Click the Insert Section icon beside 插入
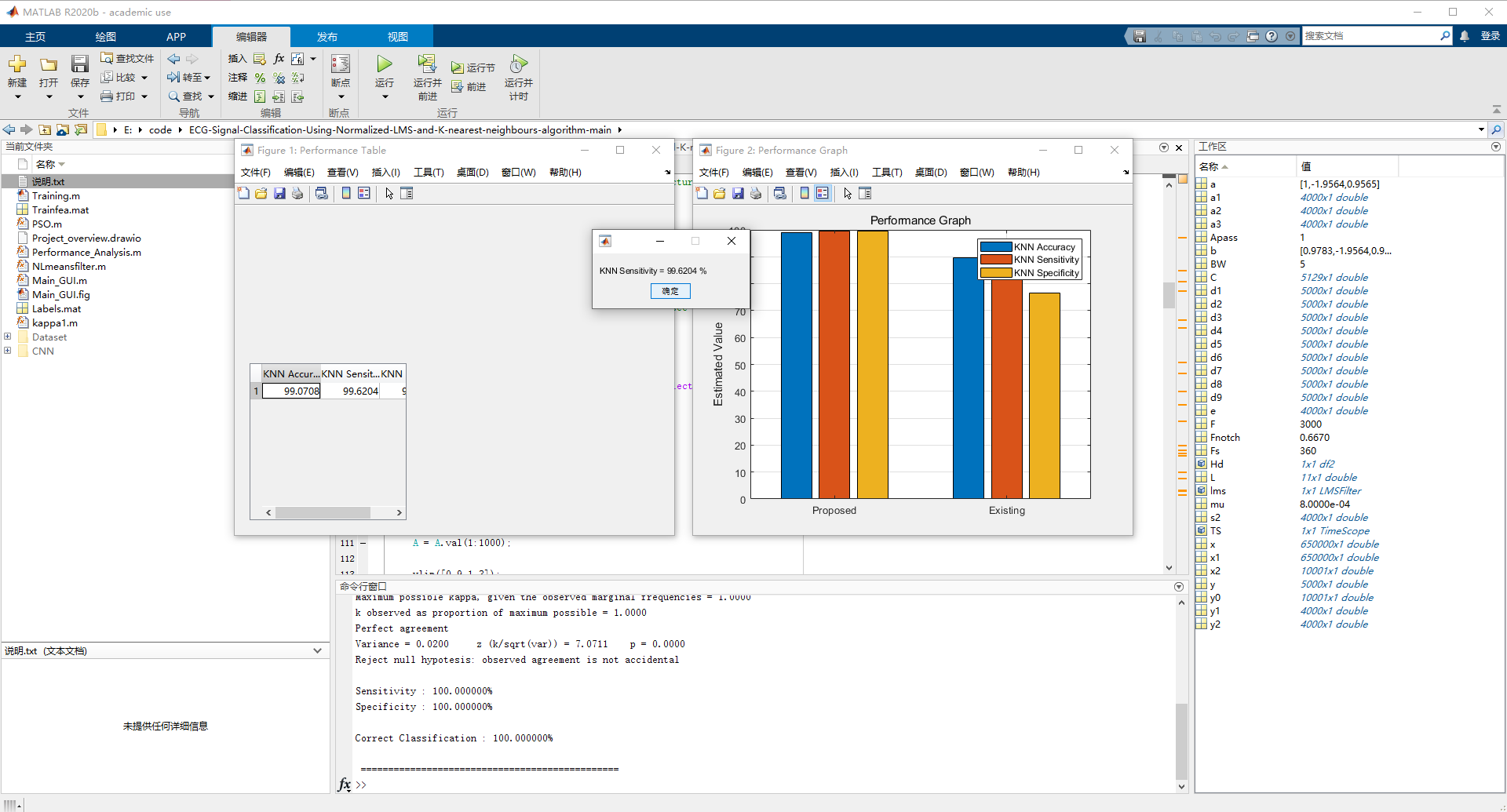This screenshot has height=812, width=1507. tap(260, 59)
